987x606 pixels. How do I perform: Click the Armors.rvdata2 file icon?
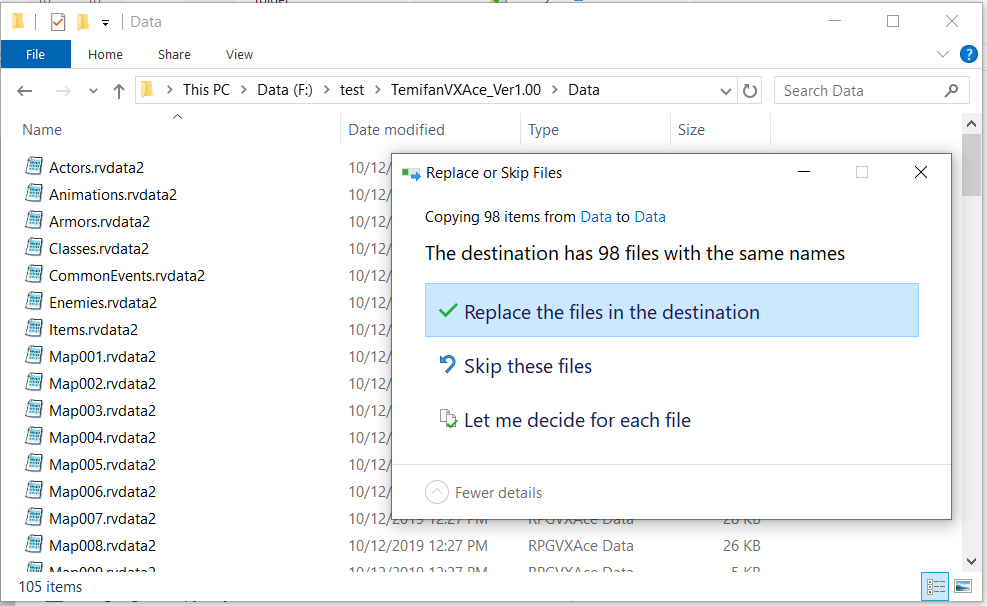(x=34, y=220)
